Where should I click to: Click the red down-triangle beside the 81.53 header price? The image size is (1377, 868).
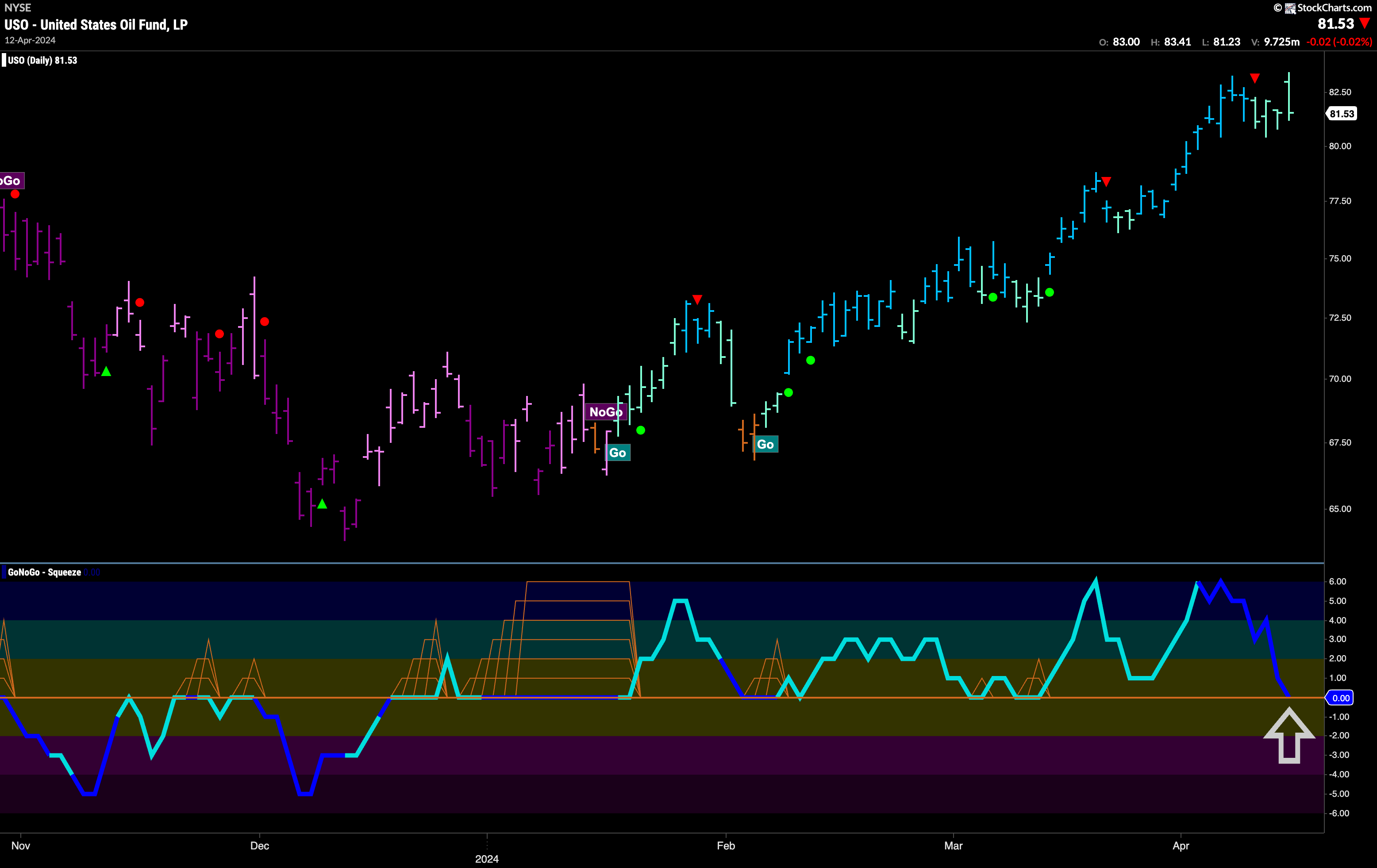click(1365, 24)
